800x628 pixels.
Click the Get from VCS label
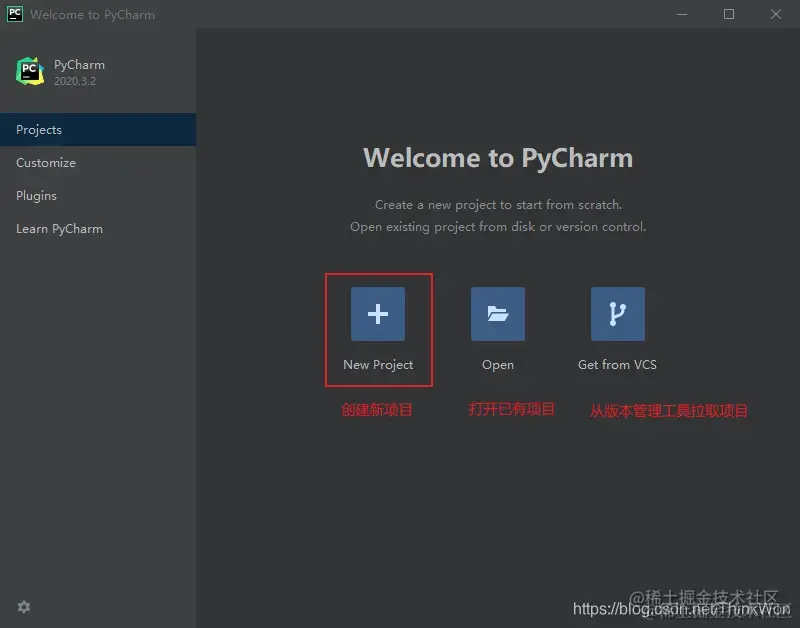pyautogui.click(x=616, y=364)
